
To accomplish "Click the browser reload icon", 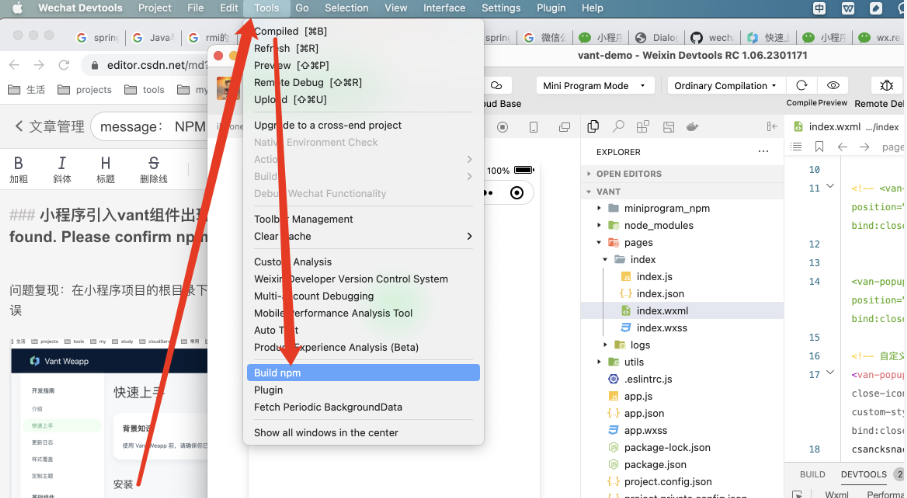I will [64, 65].
